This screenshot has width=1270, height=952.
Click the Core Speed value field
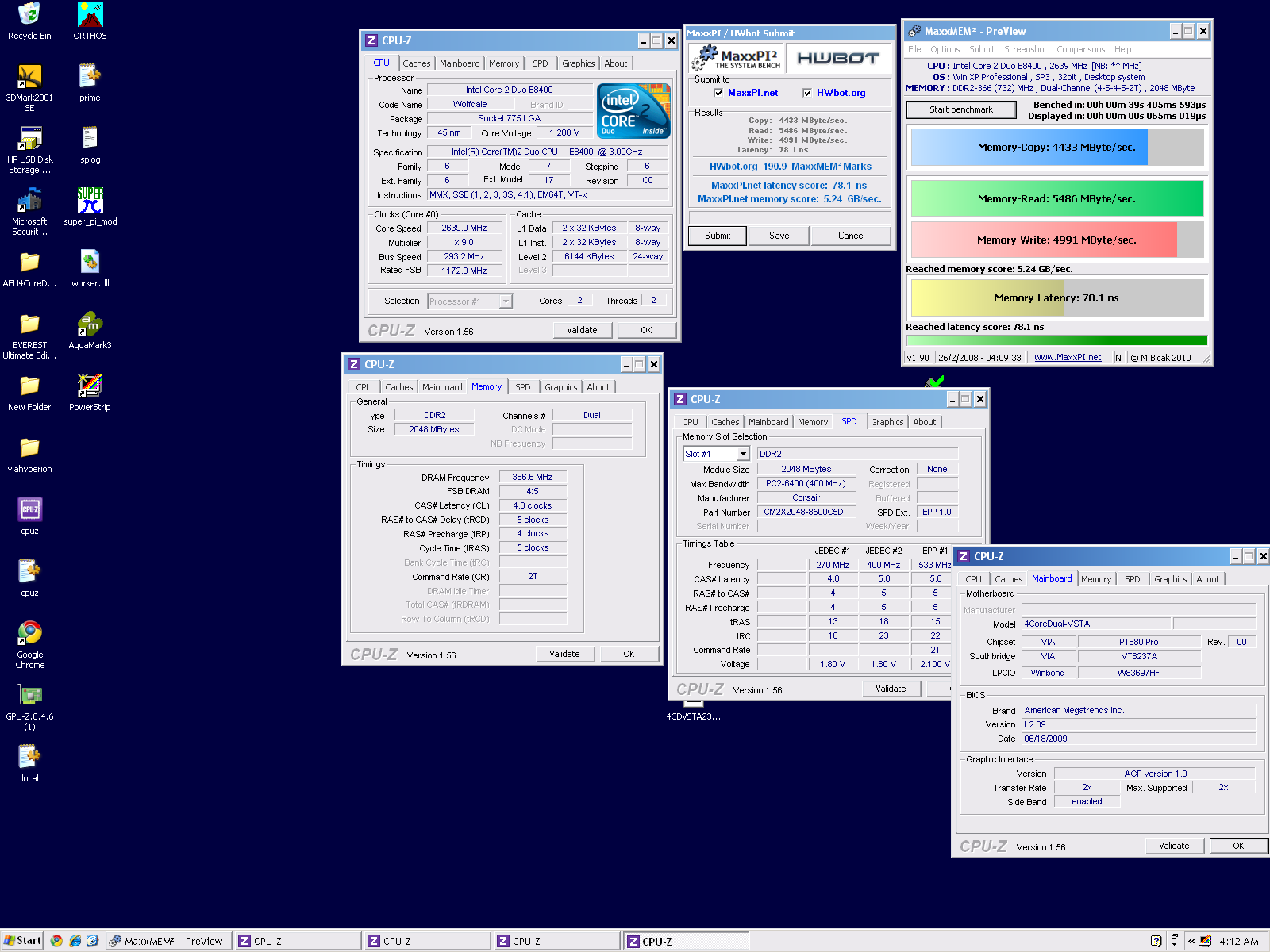coord(464,228)
